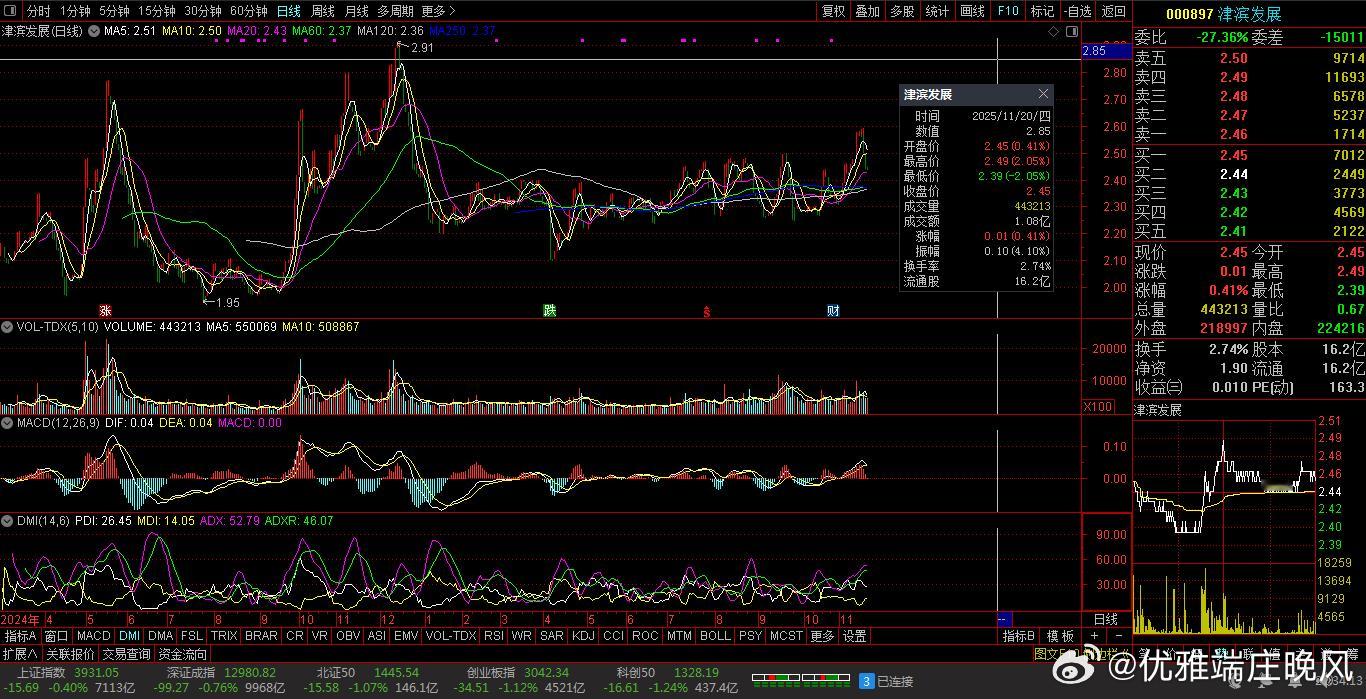The width and height of the screenshot is (1366, 699).
Task: Click the green 跌 marker on the chart
Action: [549, 311]
